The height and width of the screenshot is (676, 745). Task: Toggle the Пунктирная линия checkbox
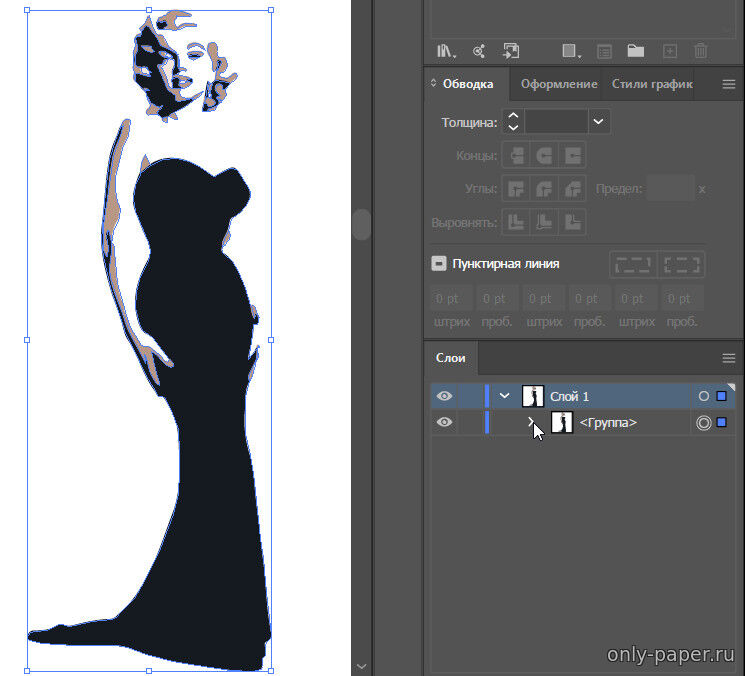click(x=439, y=264)
